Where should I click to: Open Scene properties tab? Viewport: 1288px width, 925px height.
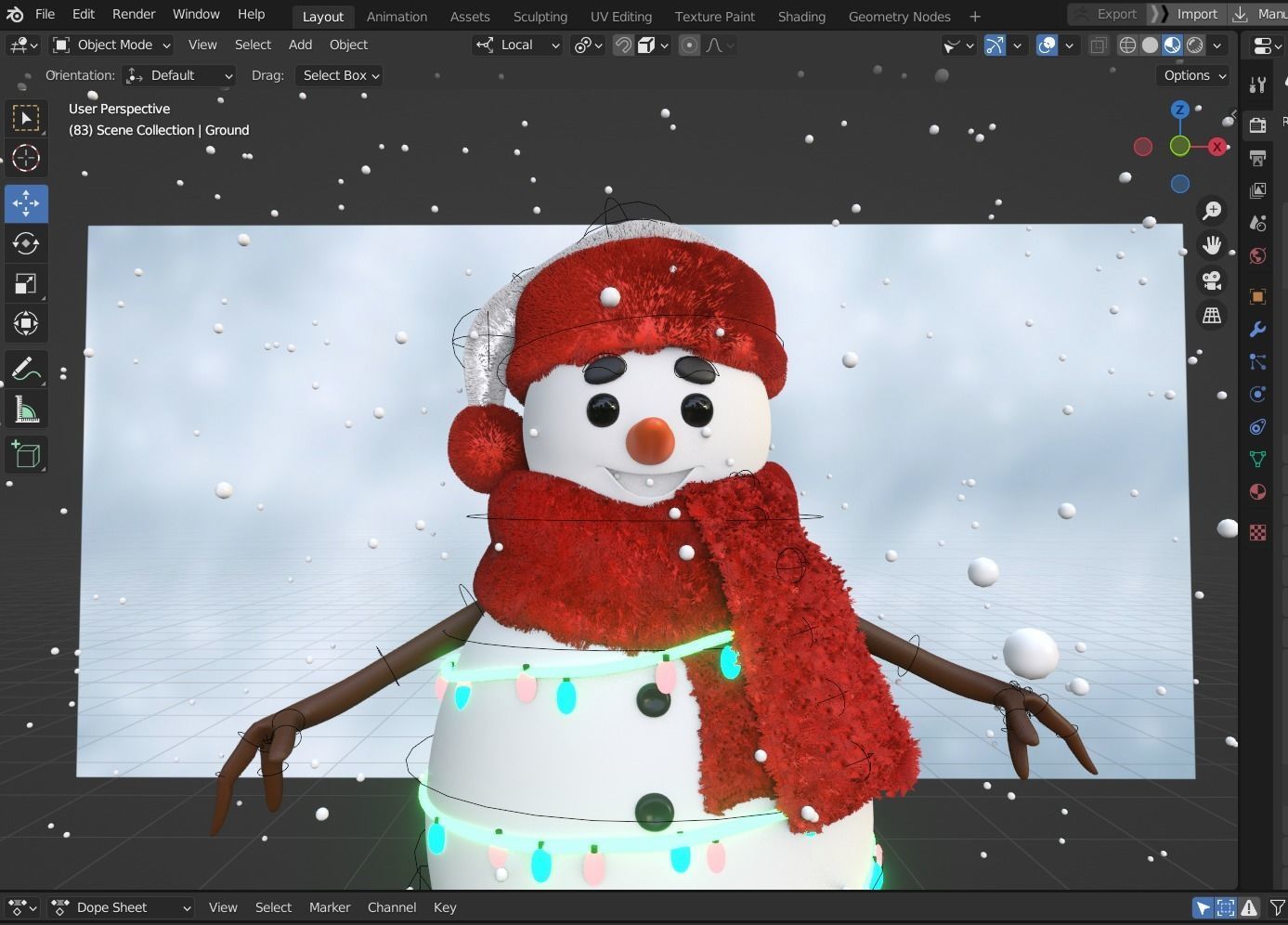coord(1258,223)
